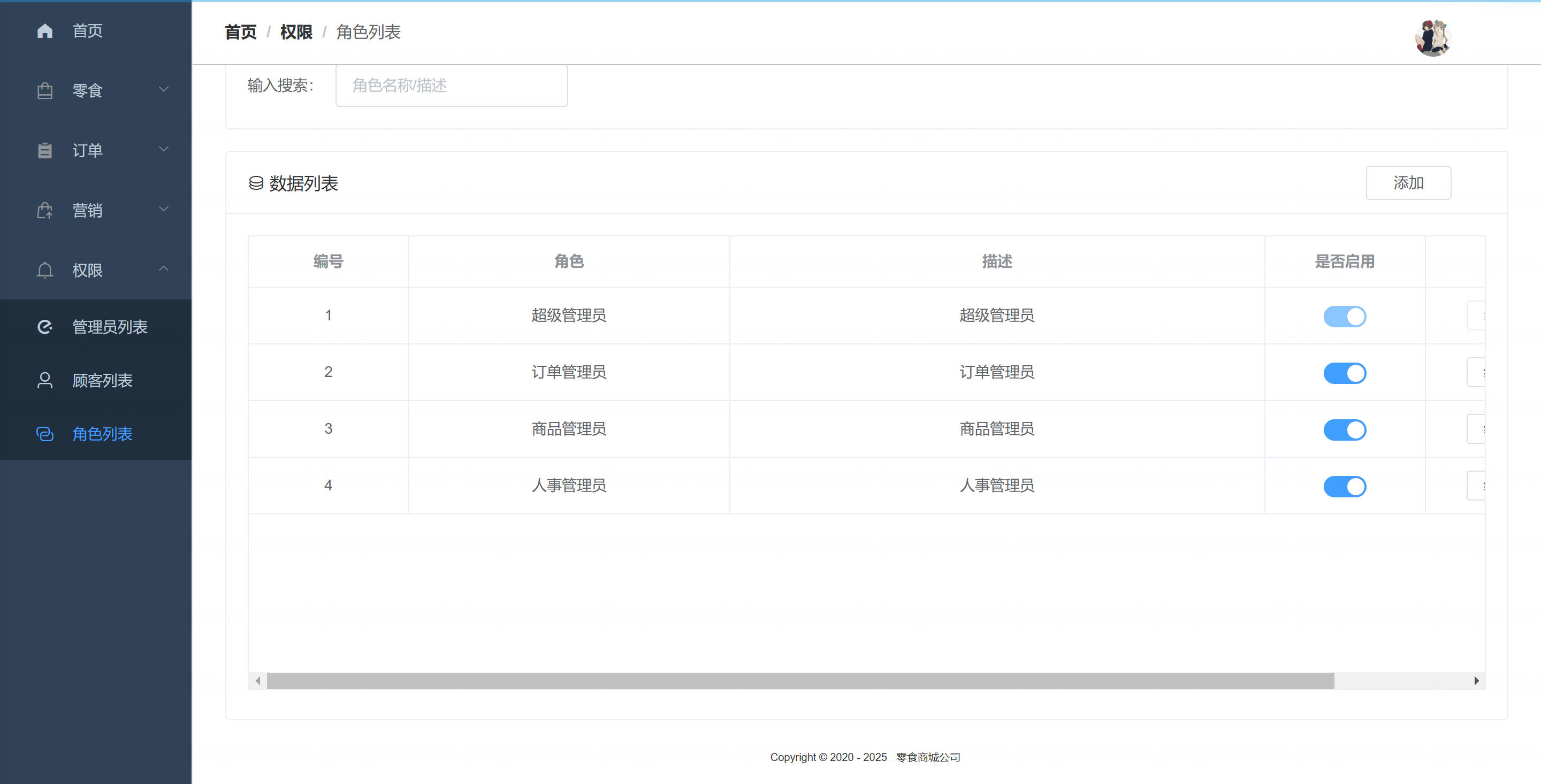Click the number cell 4
The height and width of the screenshot is (784, 1541).
[x=329, y=485]
